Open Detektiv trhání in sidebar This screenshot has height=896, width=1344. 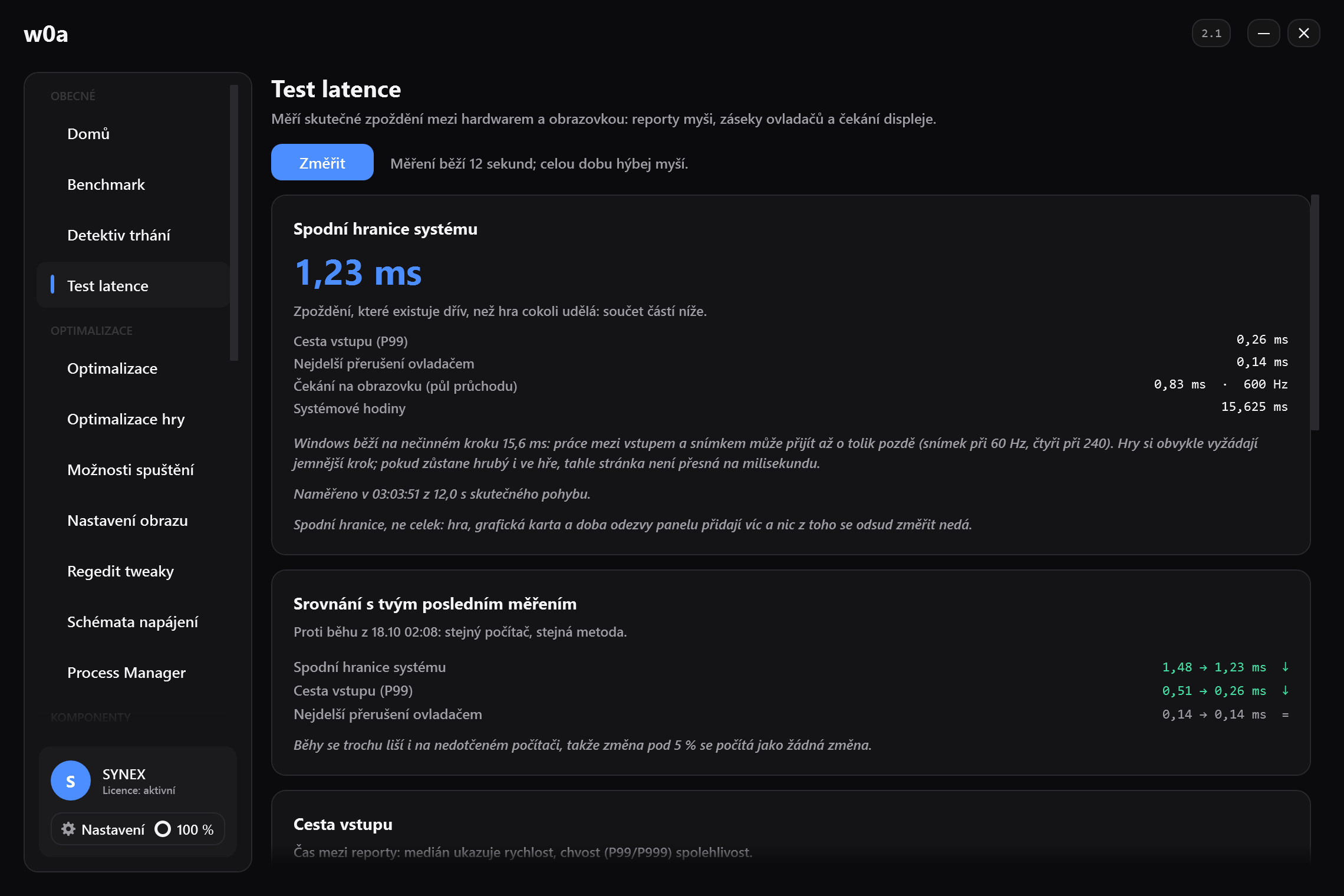click(x=133, y=235)
